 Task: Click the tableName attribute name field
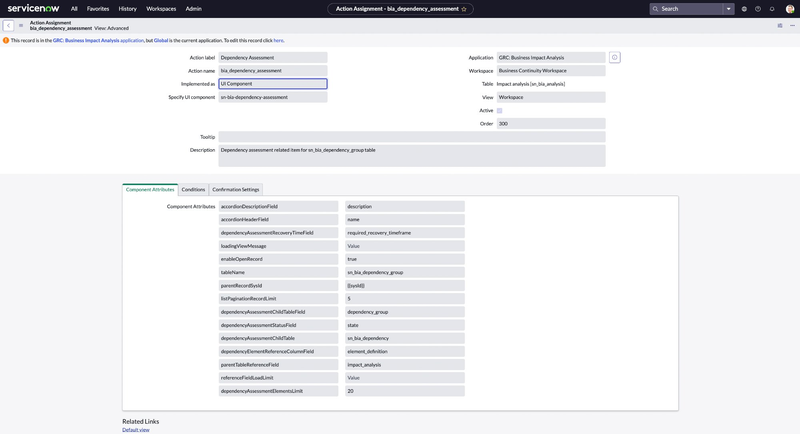278,272
